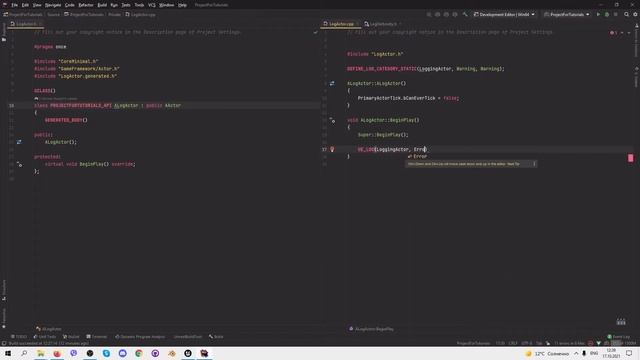The height and width of the screenshot is (360, 640).
Task: Open the Event Log
Action: click(x=619, y=337)
